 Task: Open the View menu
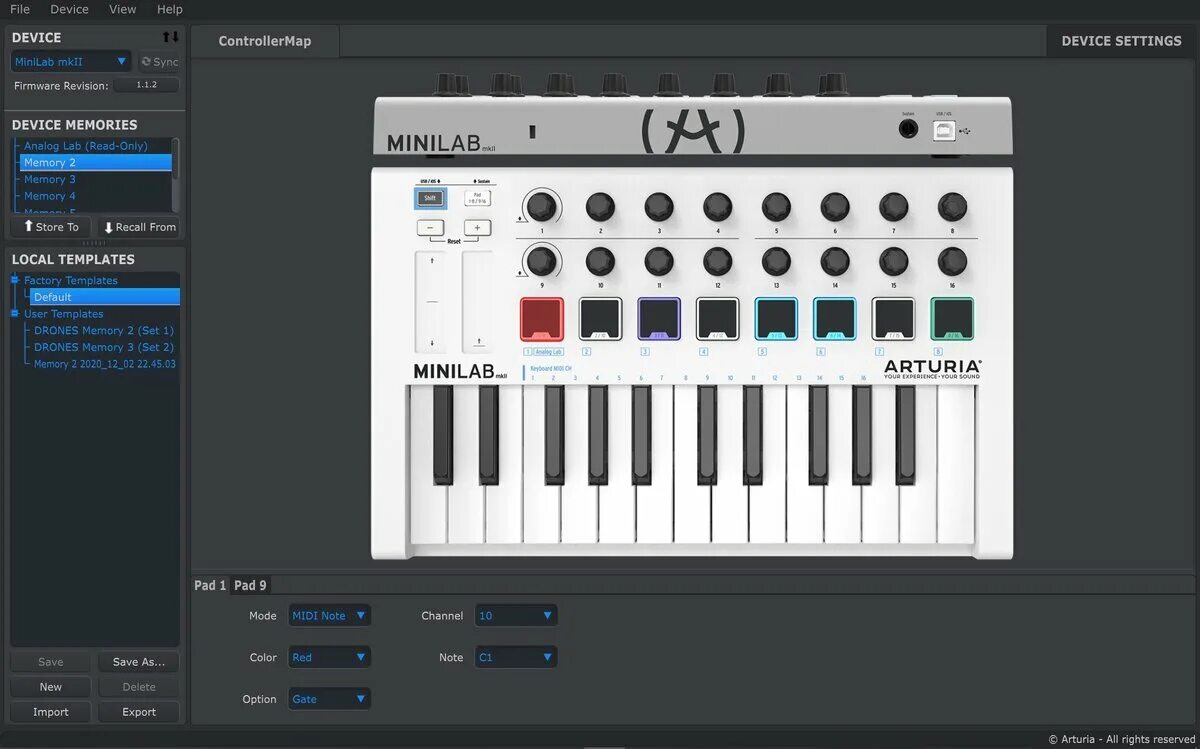pyautogui.click(x=122, y=9)
